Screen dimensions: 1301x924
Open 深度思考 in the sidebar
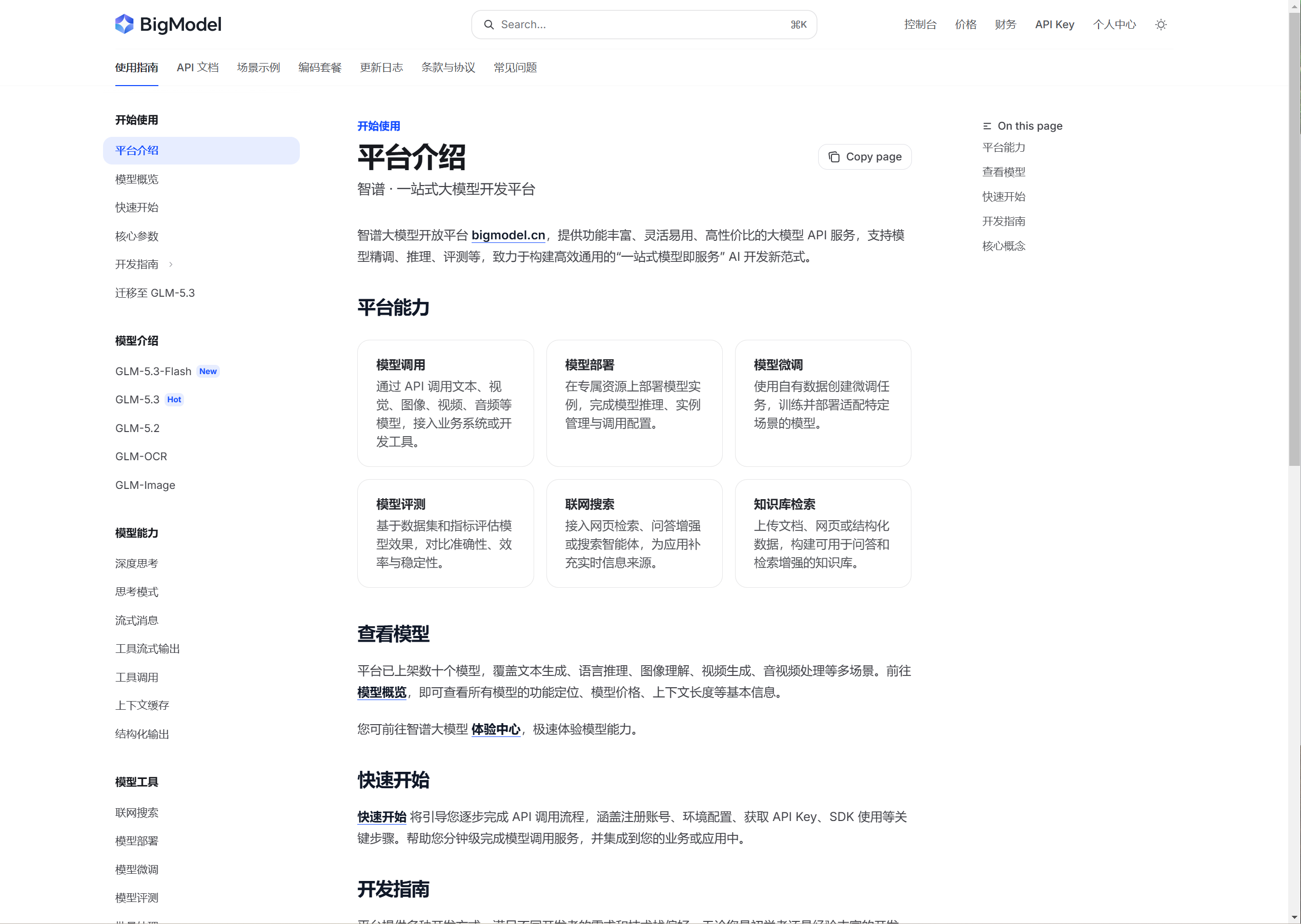(136, 564)
